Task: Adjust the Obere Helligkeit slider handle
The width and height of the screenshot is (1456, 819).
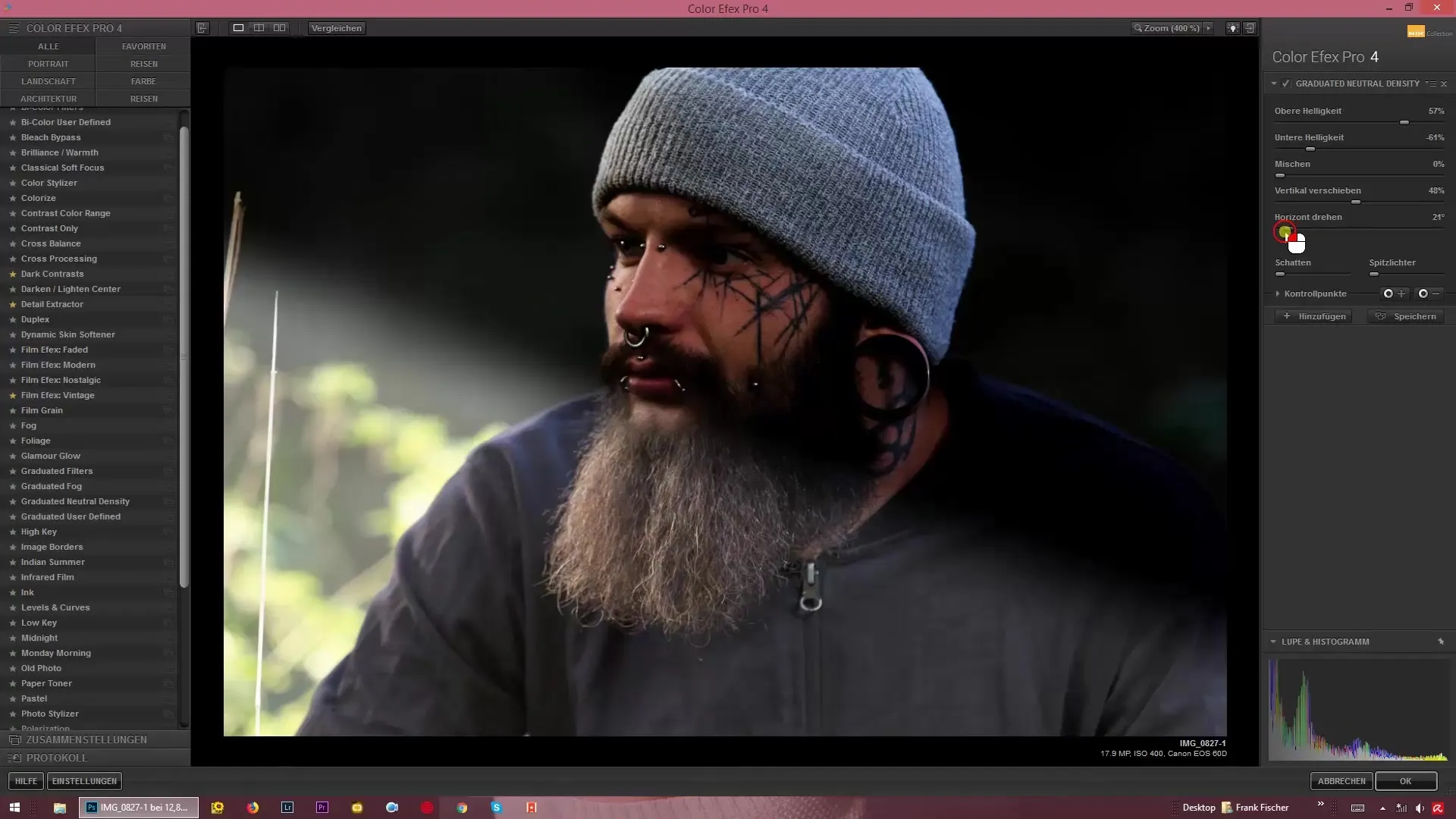Action: coord(1404,122)
